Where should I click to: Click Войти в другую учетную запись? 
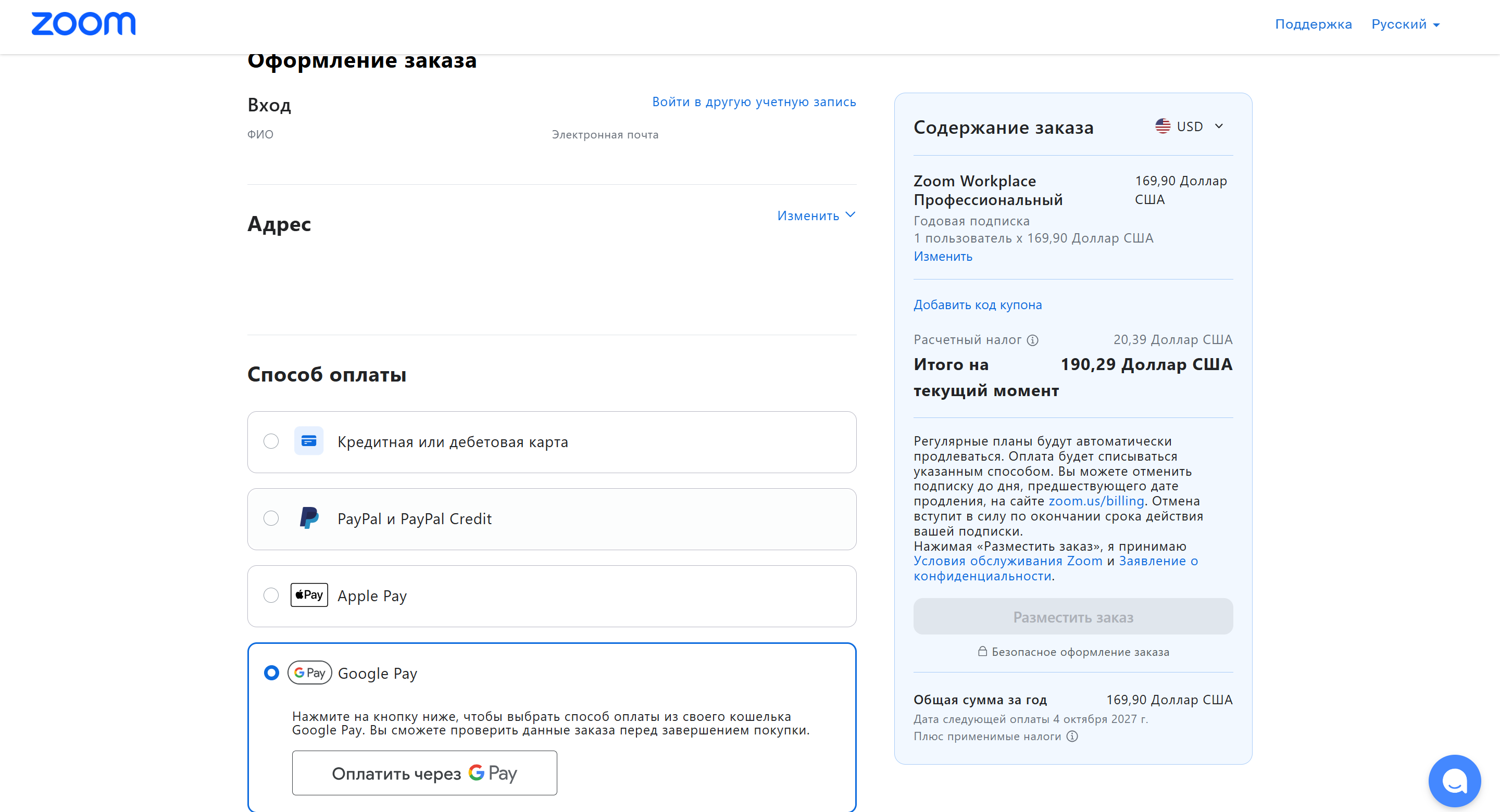pos(754,102)
